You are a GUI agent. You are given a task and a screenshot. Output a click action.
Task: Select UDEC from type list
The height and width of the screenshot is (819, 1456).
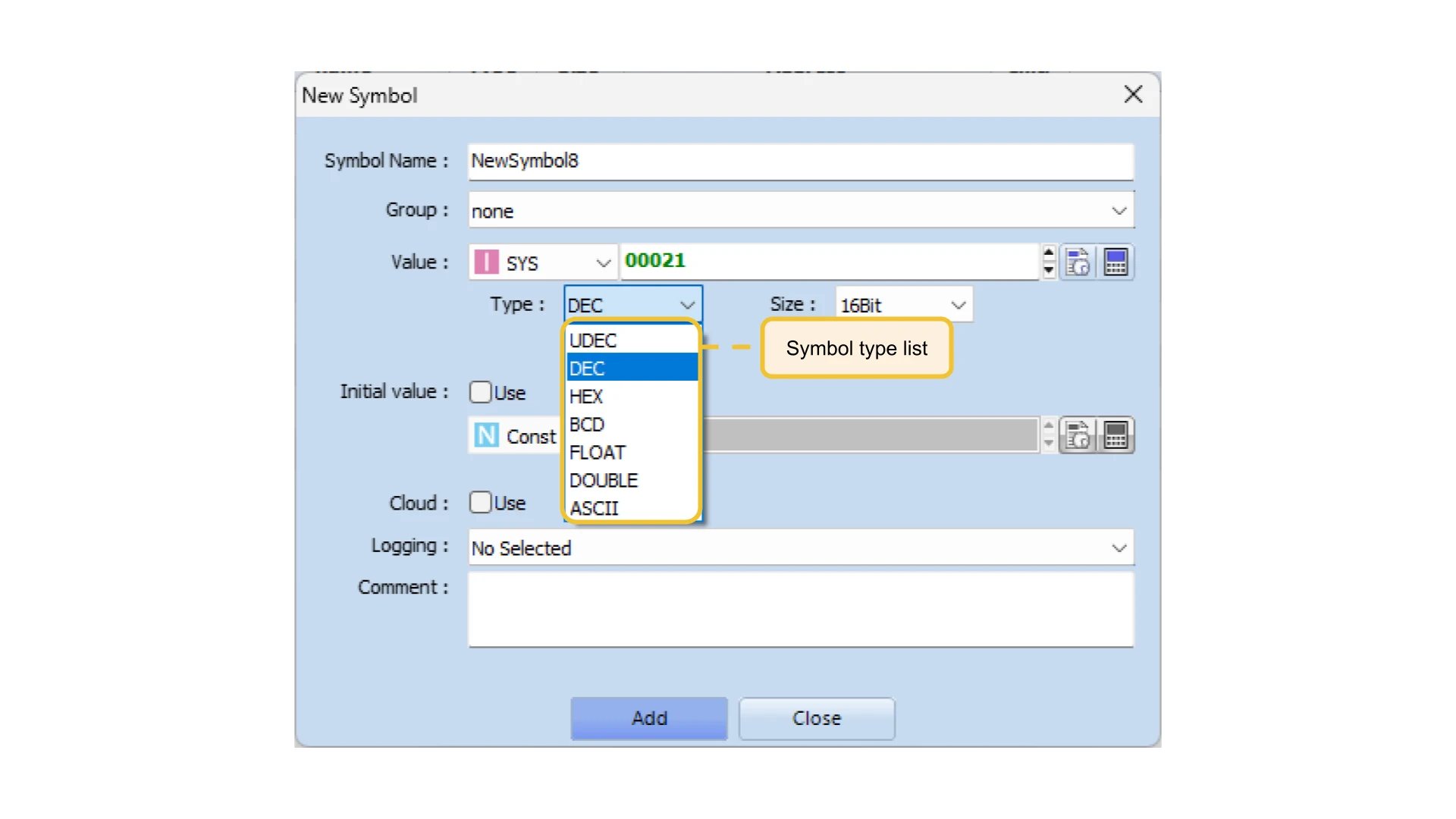click(632, 340)
